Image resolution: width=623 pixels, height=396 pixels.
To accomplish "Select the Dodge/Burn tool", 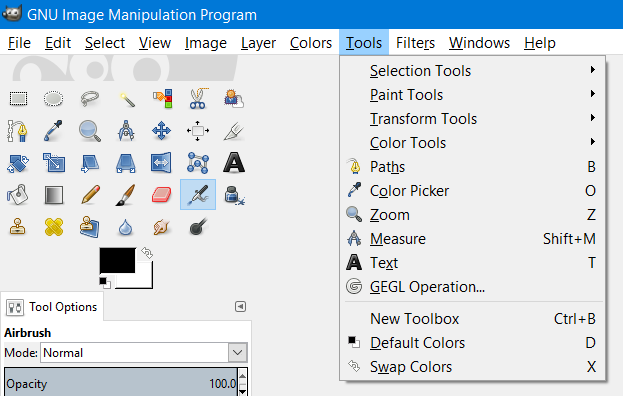I will (198, 227).
